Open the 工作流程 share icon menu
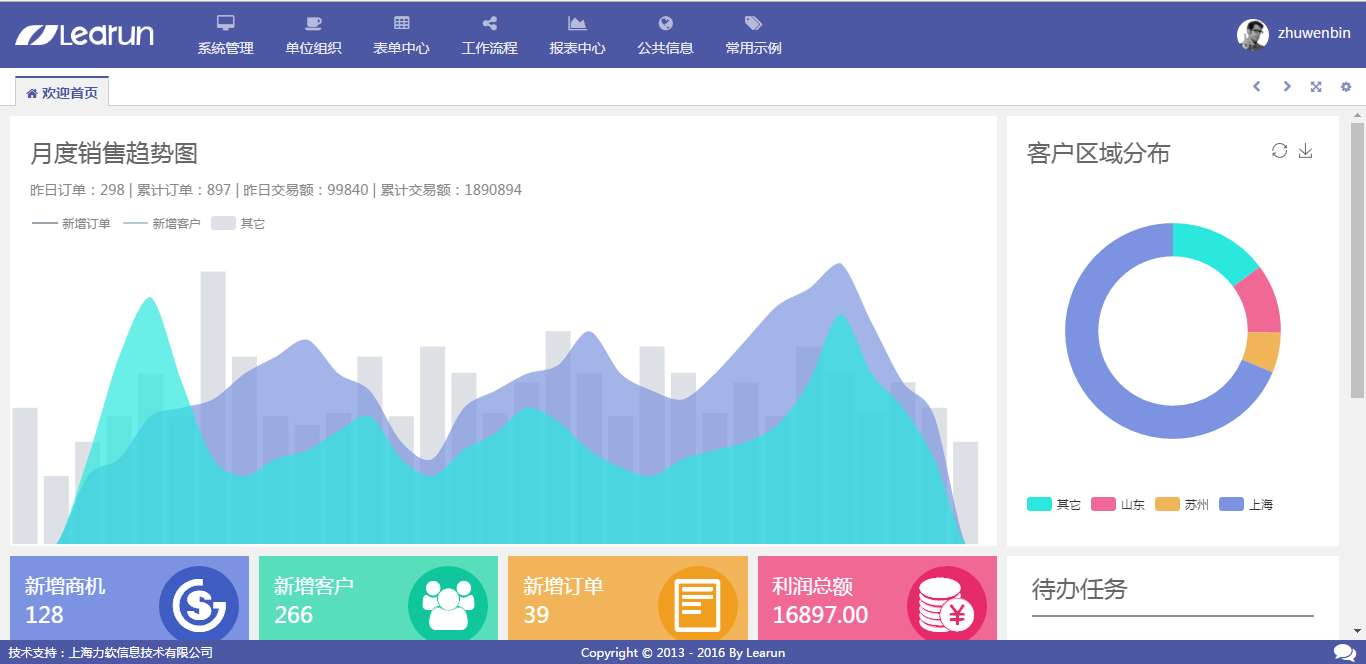The width and height of the screenshot is (1366, 664). click(489, 35)
